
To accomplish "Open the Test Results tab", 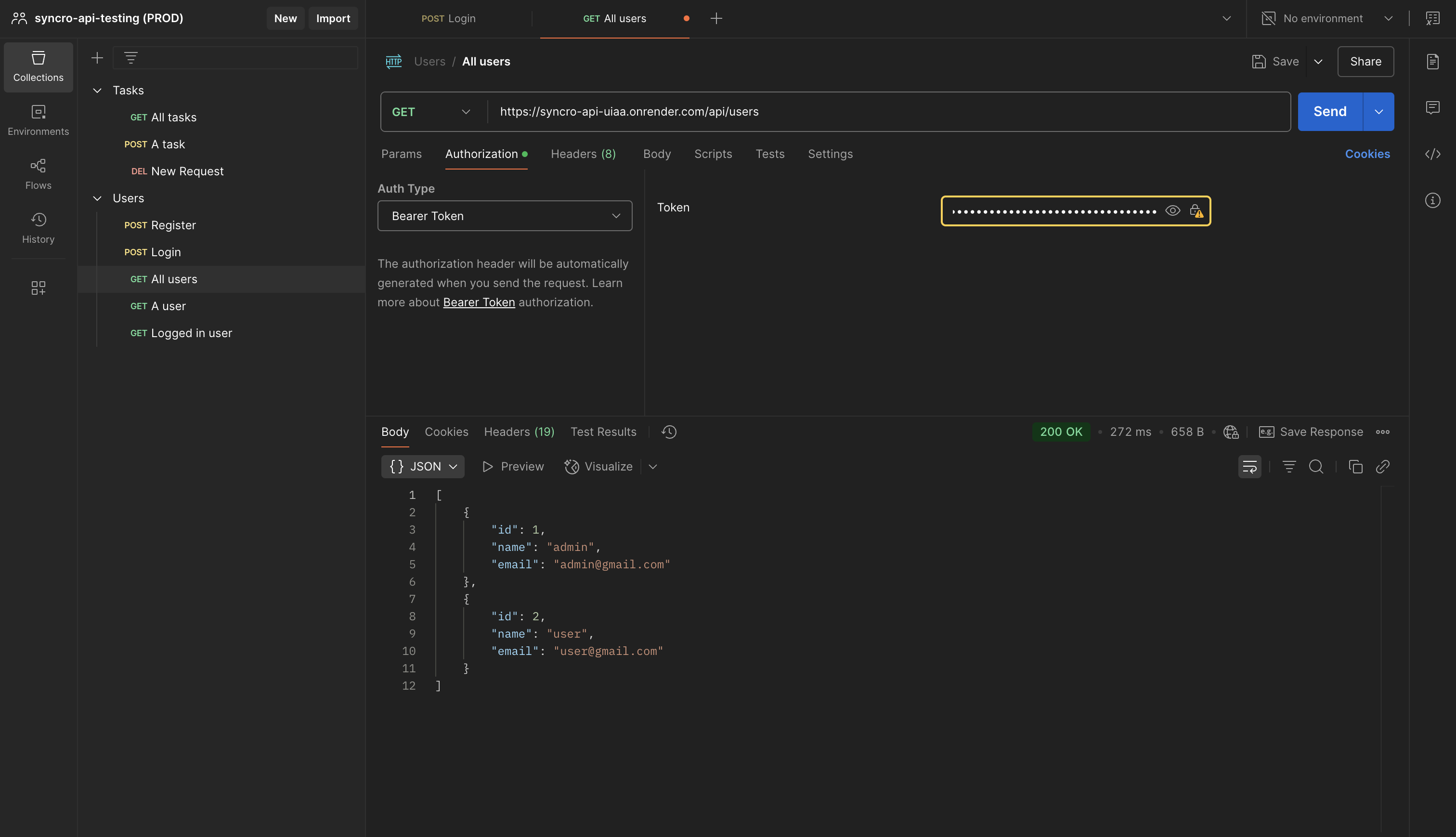I will click(603, 432).
